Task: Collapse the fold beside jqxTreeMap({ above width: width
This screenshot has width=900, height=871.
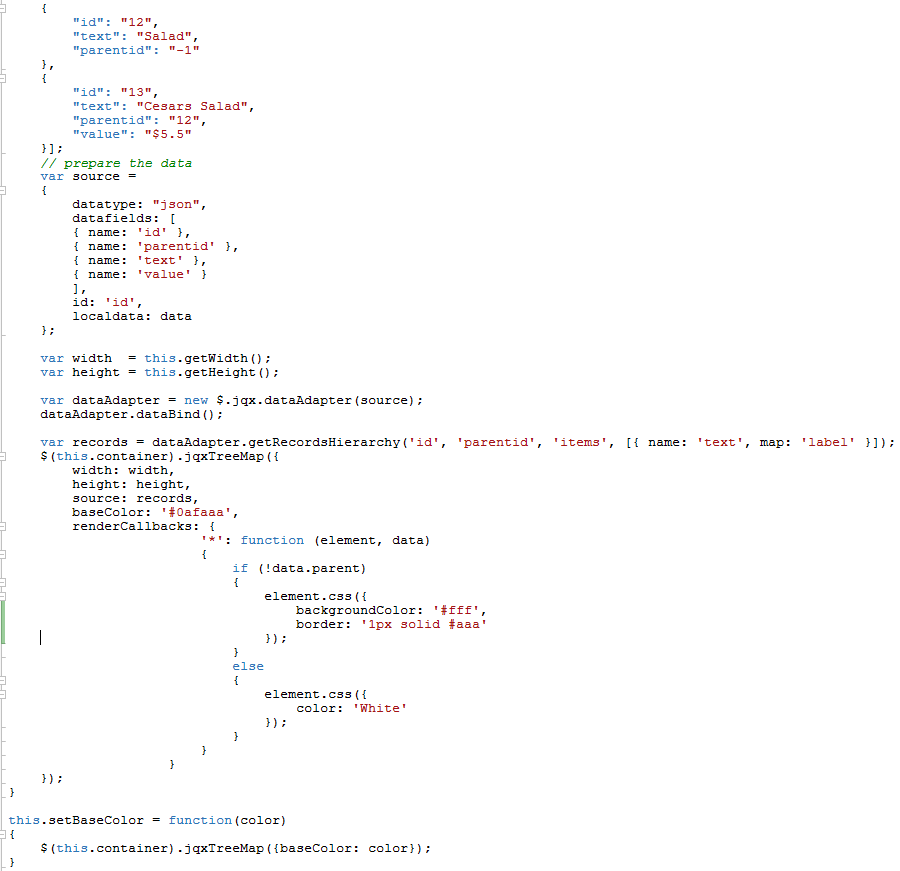Action: tap(2, 456)
